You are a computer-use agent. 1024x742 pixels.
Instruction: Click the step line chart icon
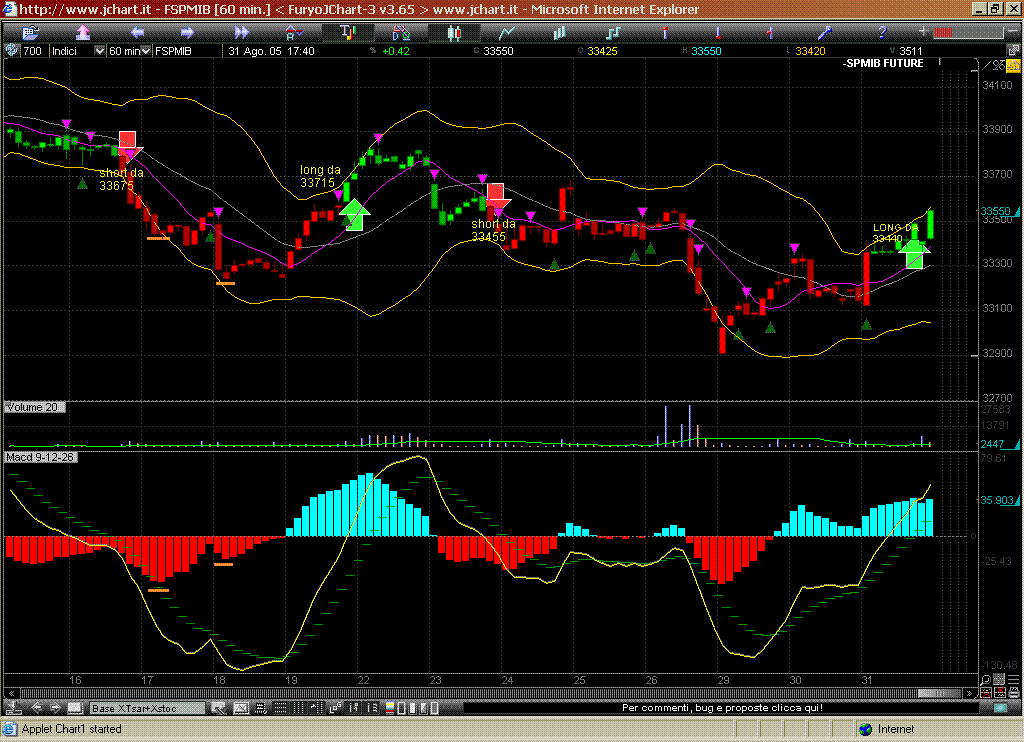point(611,33)
